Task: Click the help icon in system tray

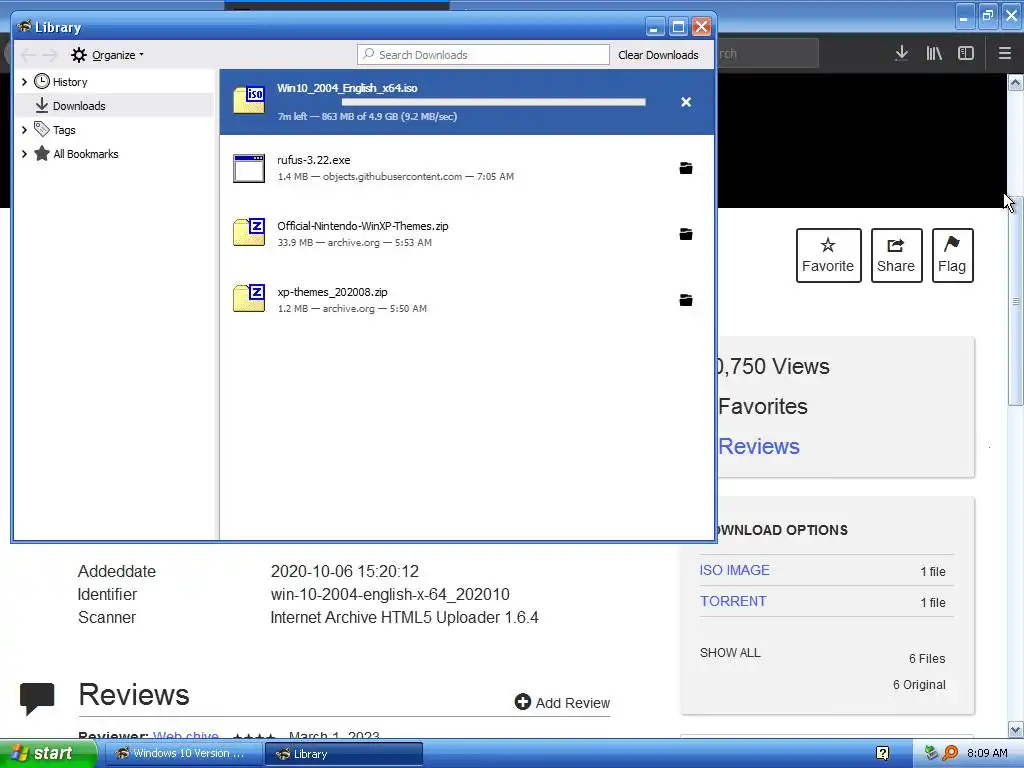Action: [882, 754]
